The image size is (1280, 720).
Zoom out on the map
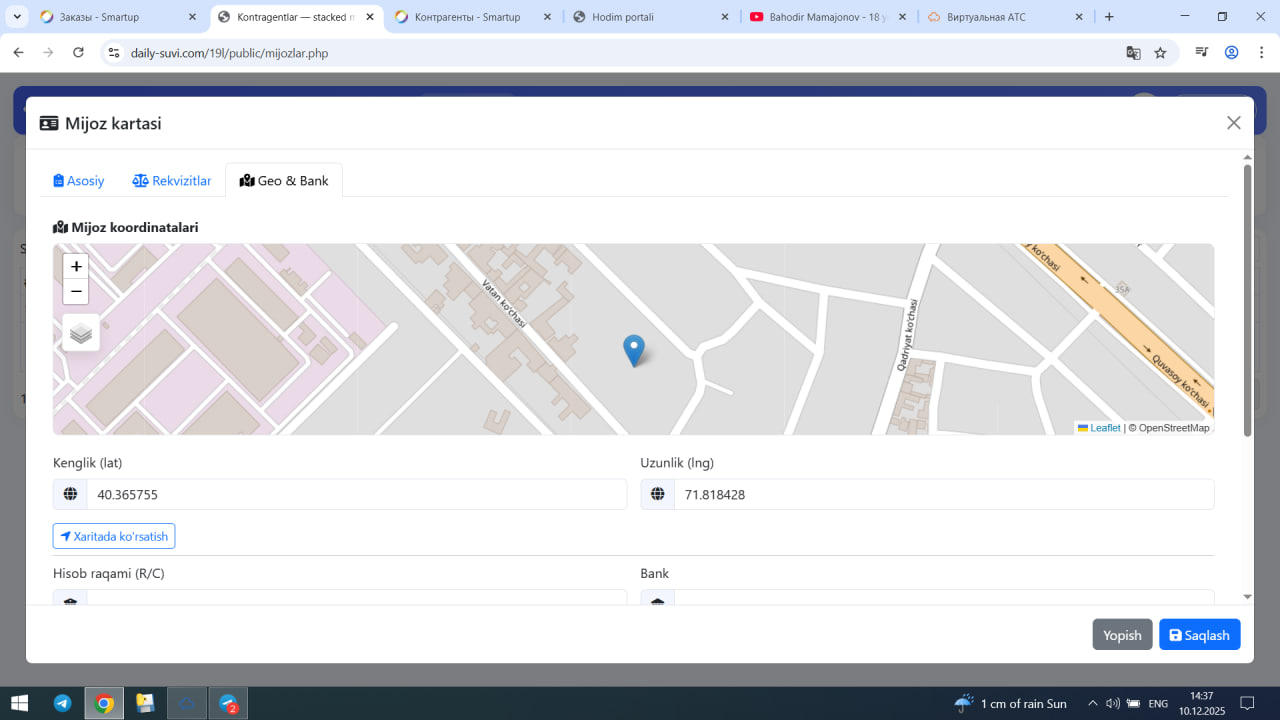[x=76, y=292]
